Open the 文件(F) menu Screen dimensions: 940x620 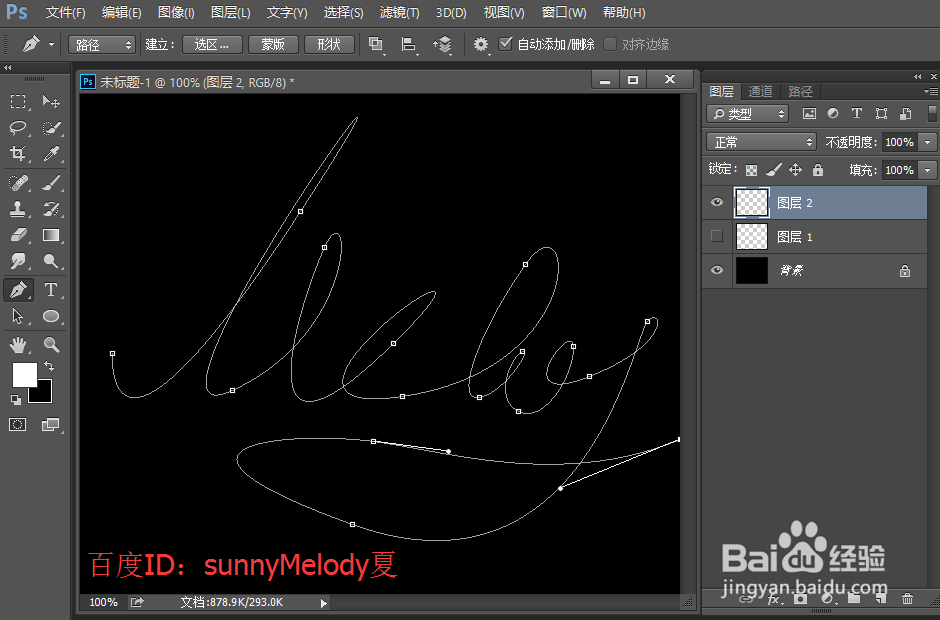(66, 13)
